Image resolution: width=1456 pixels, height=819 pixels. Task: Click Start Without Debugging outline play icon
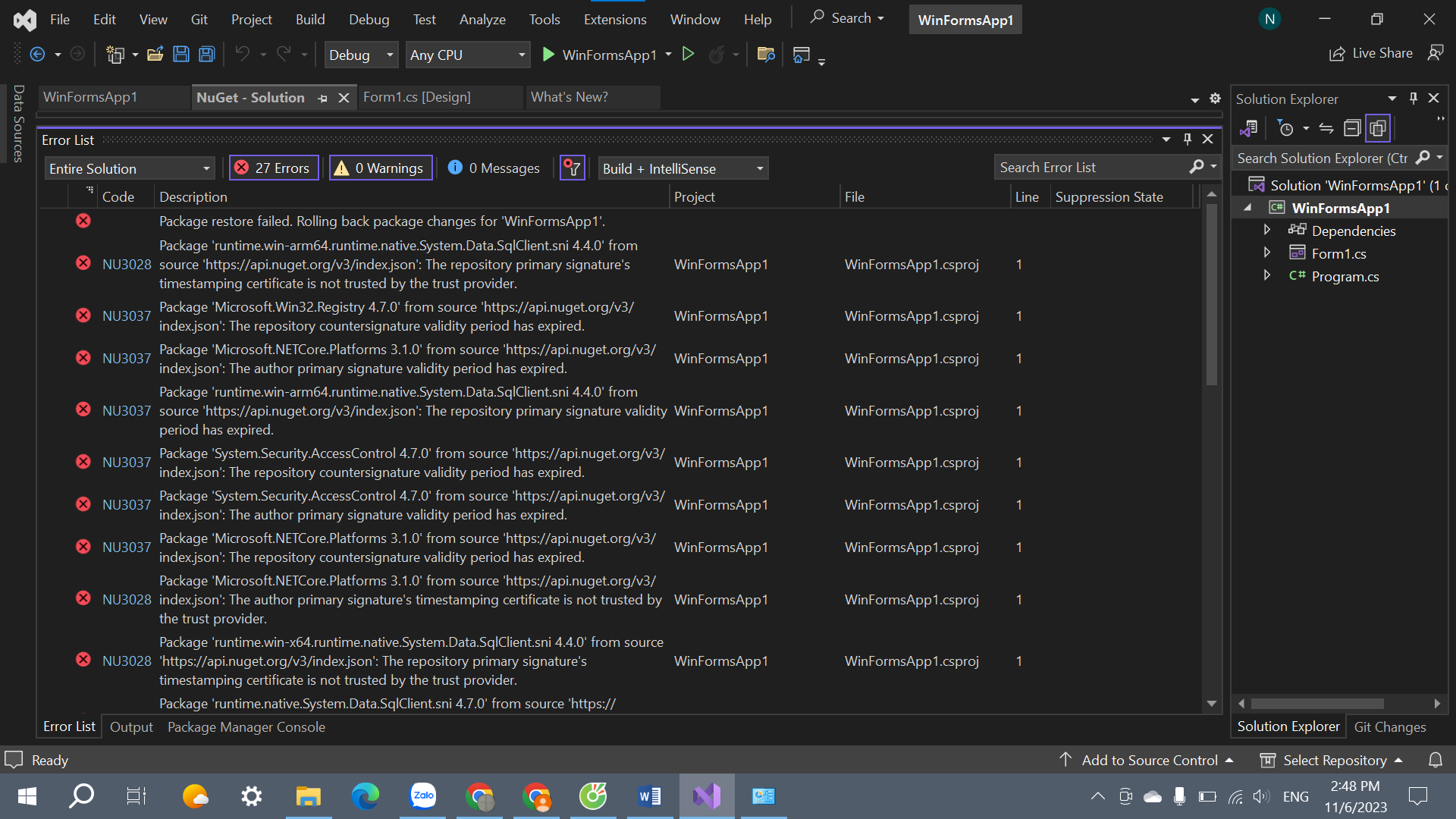point(688,54)
